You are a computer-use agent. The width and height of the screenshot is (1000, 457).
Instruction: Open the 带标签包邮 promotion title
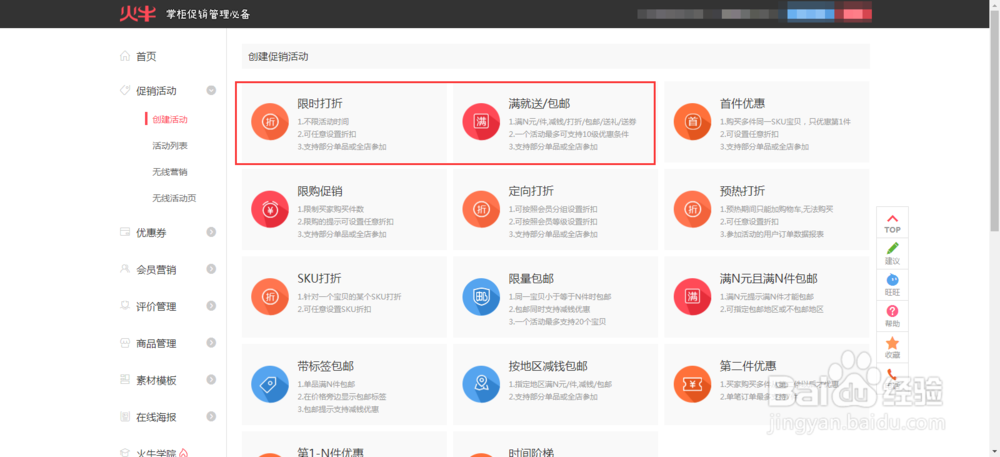click(x=326, y=366)
